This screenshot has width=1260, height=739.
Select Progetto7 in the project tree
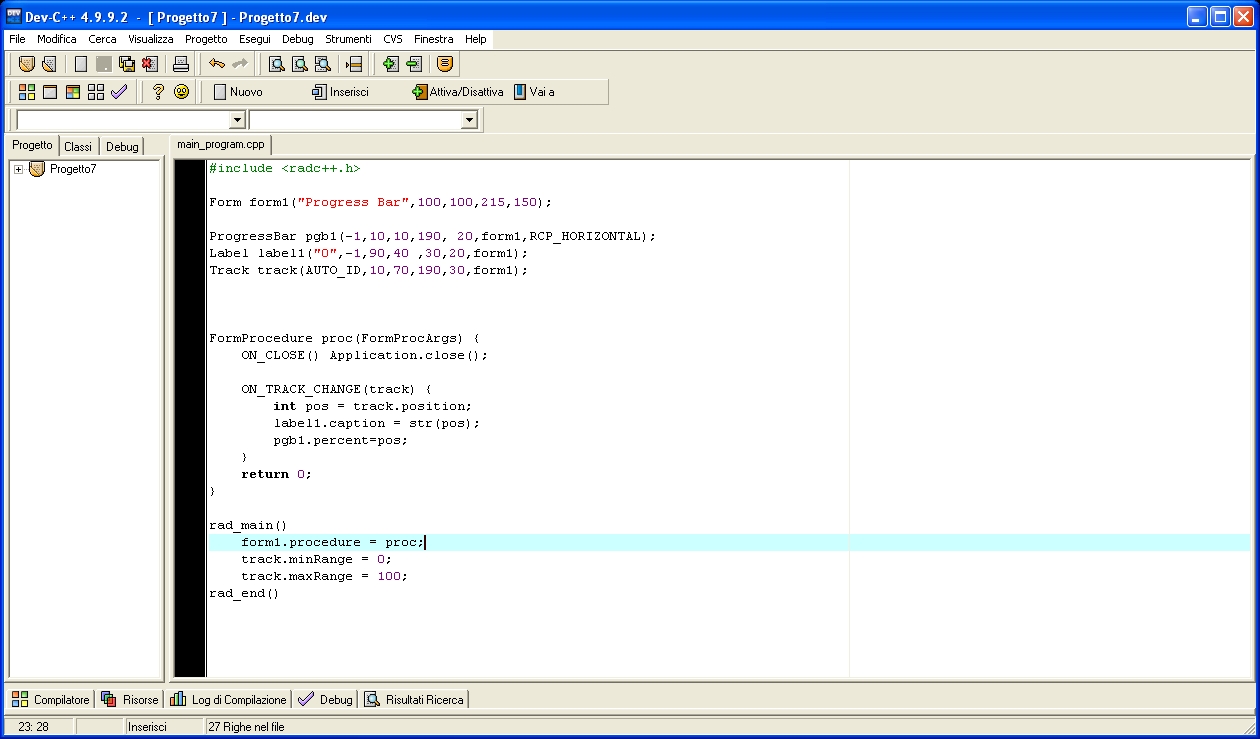point(73,169)
